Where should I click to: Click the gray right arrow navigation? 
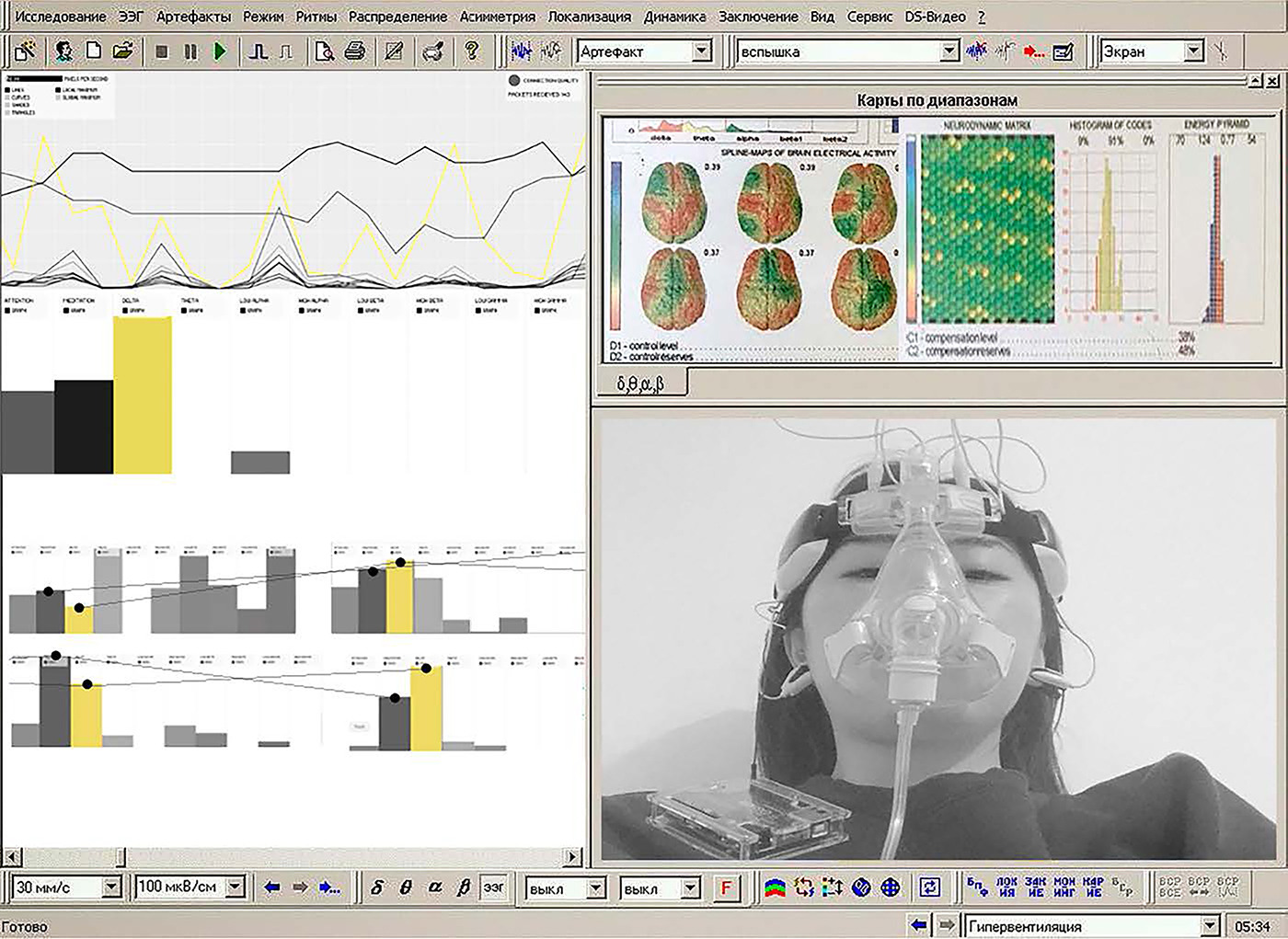(x=300, y=887)
